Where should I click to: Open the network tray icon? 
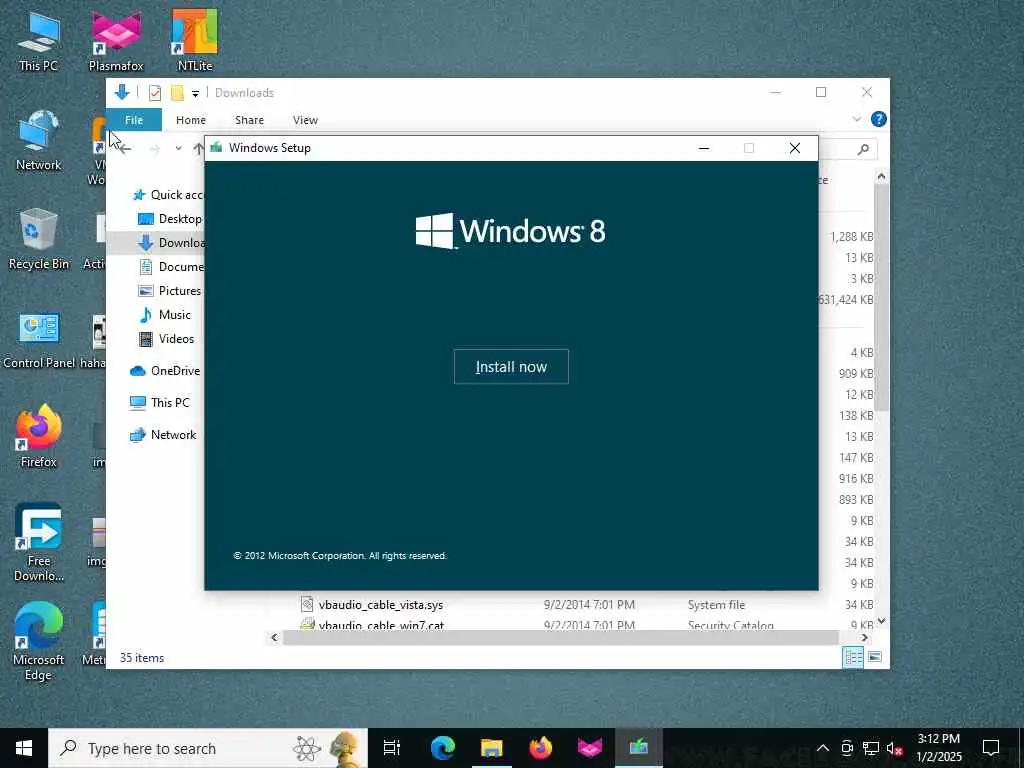click(x=871, y=748)
